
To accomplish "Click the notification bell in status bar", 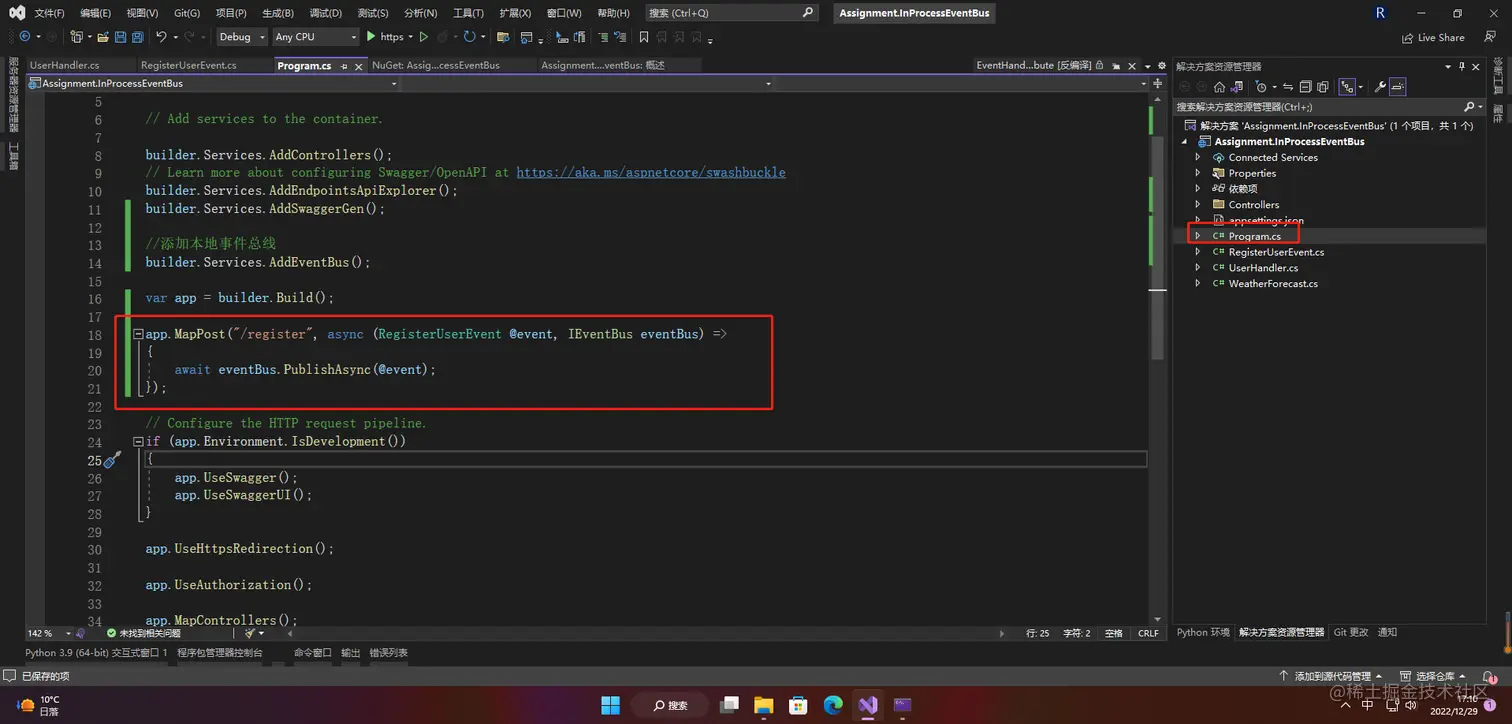I will tap(1490, 676).
